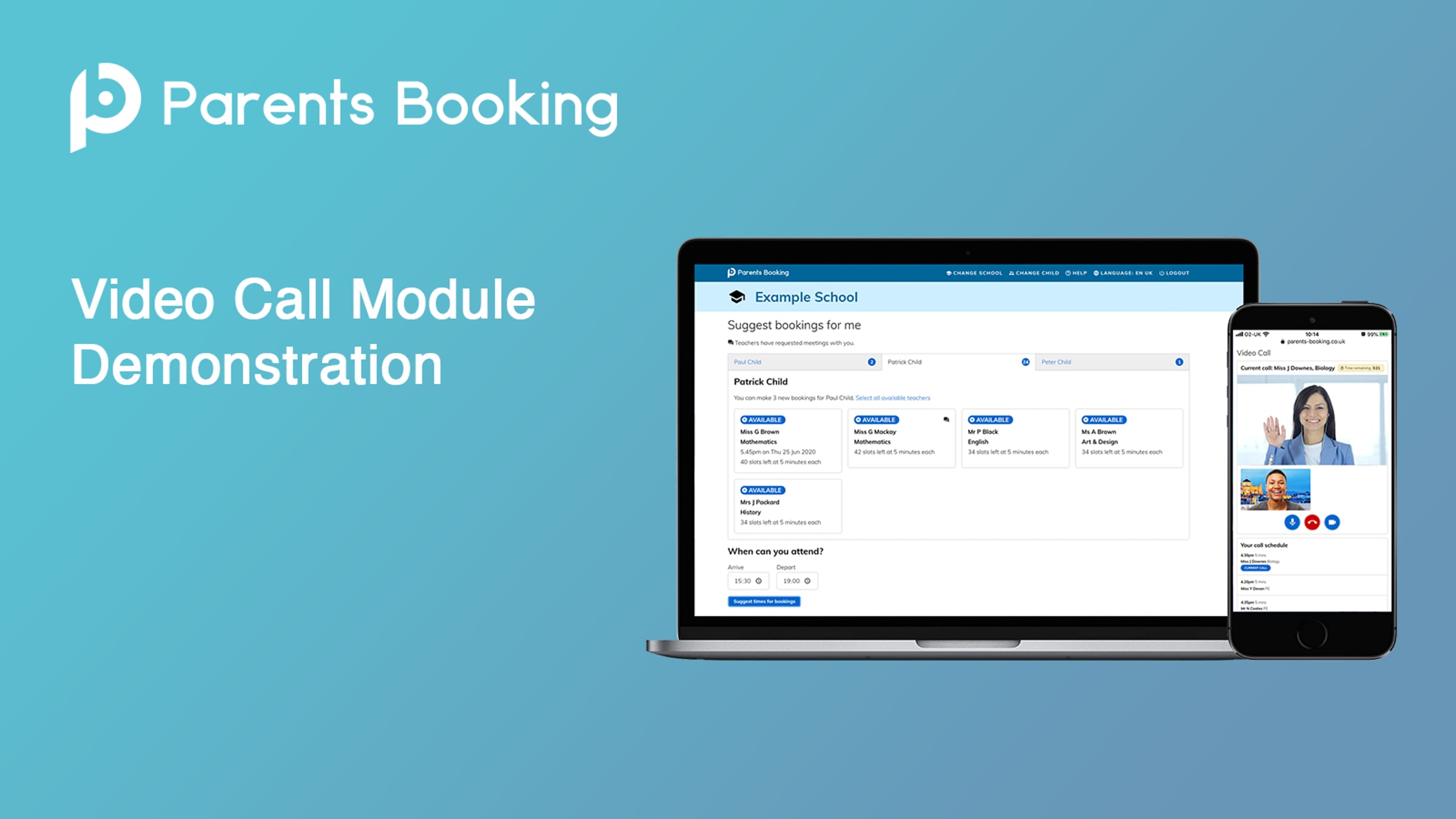Click the Parents Booking logo in laptop header

pos(758,272)
